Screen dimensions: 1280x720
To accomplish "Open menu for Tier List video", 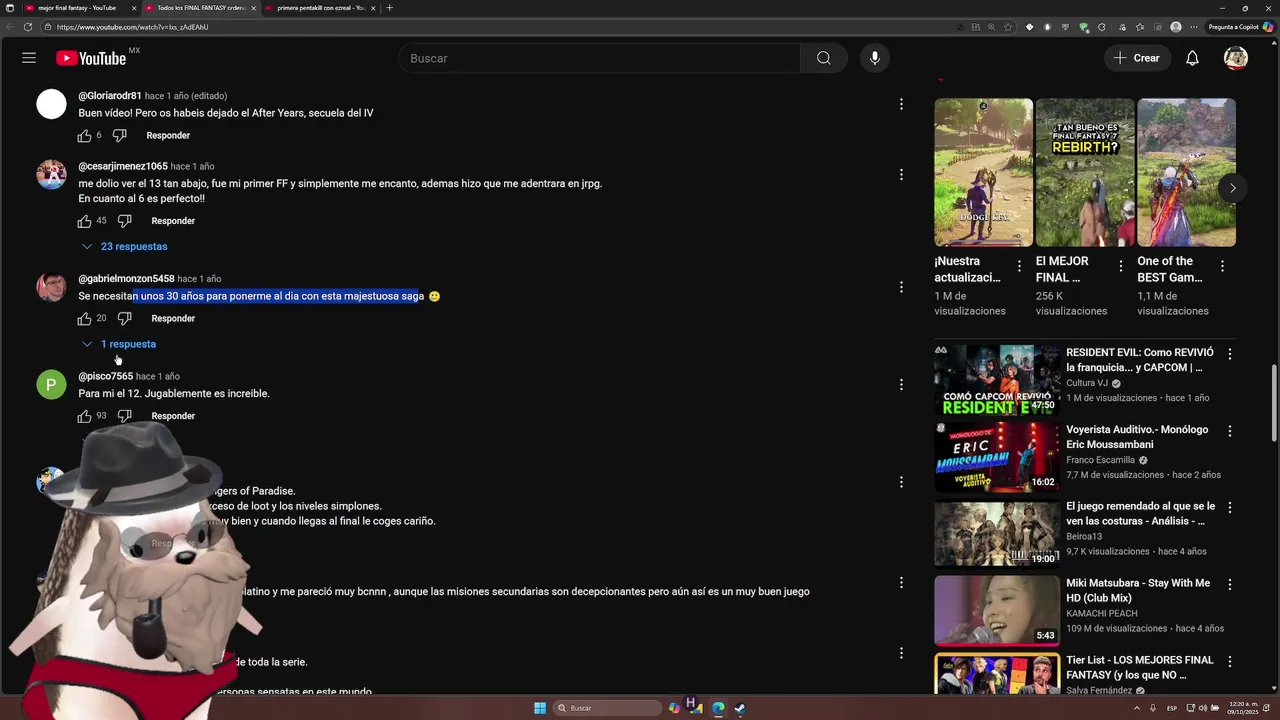I will (x=1230, y=662).
